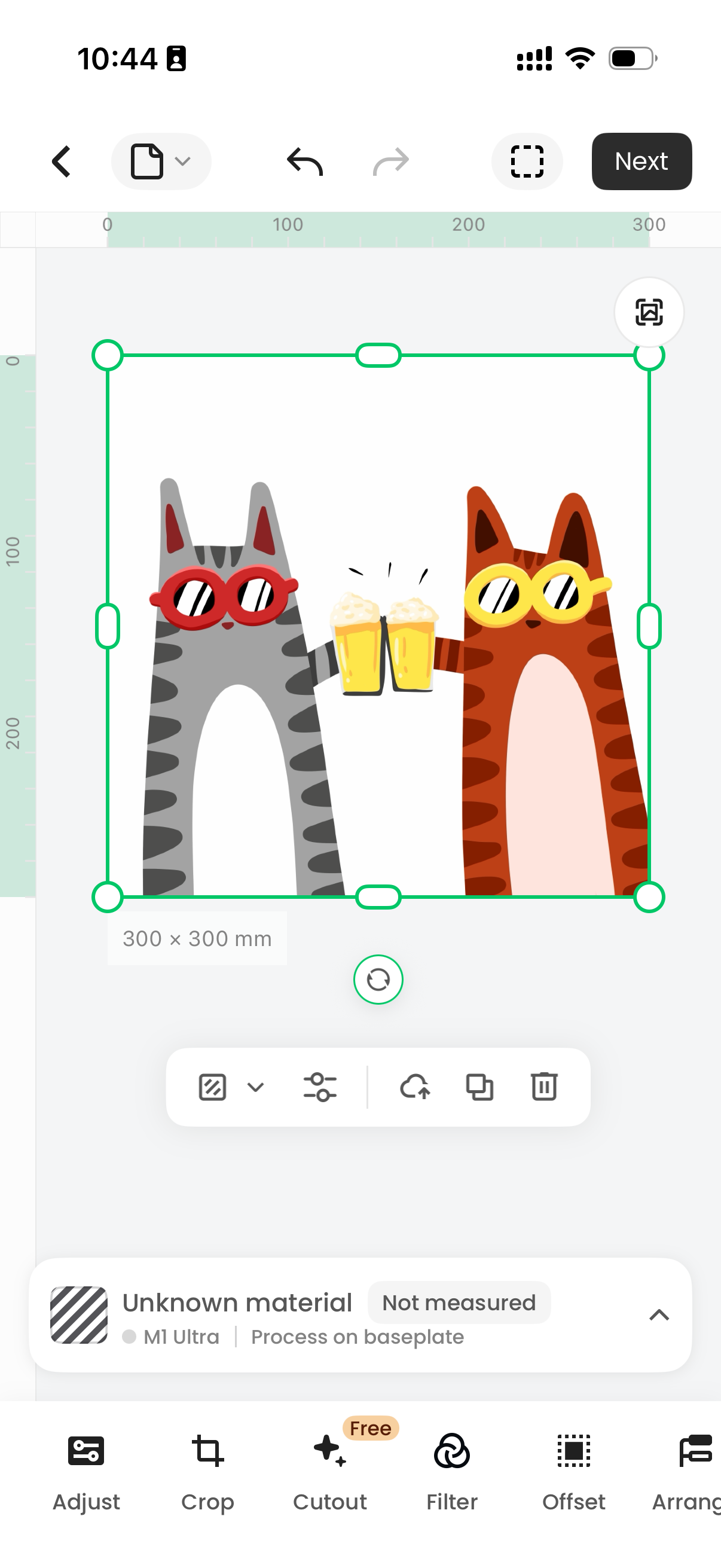Open the file document dropdown
721x1568 pixels.
tap(161, 161)
